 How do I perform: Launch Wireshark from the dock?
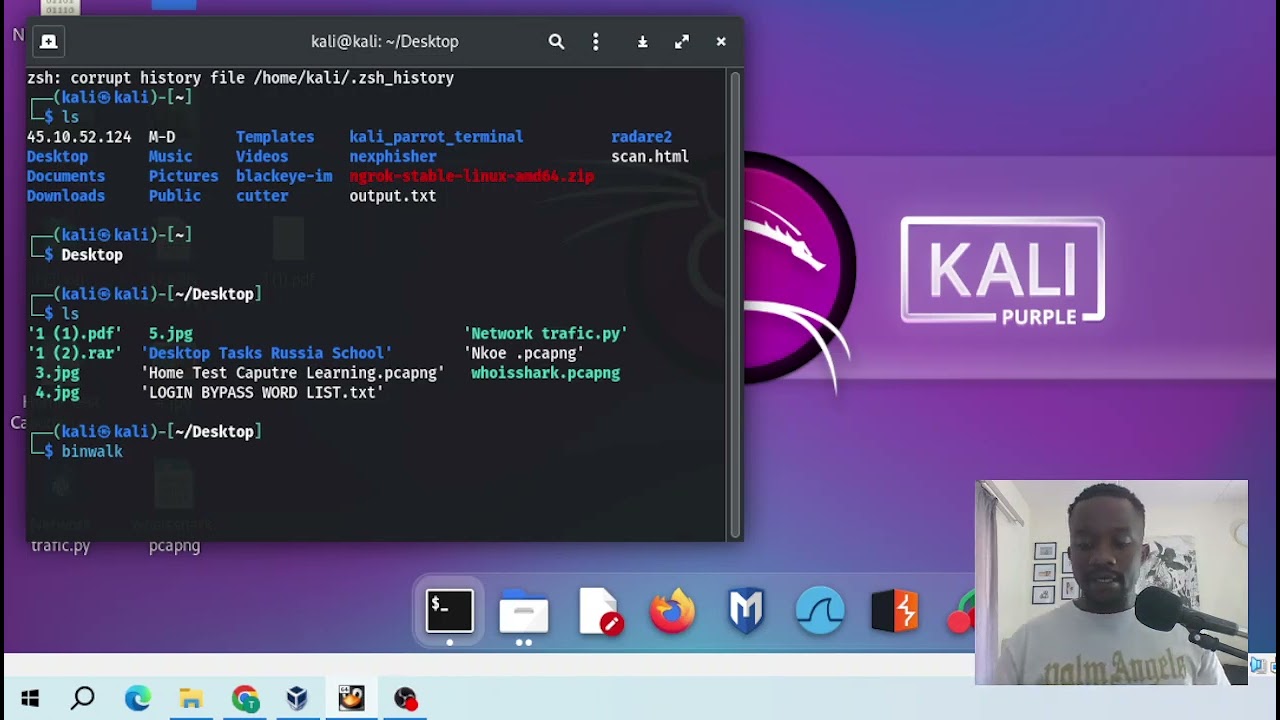(x=820, y=612)
